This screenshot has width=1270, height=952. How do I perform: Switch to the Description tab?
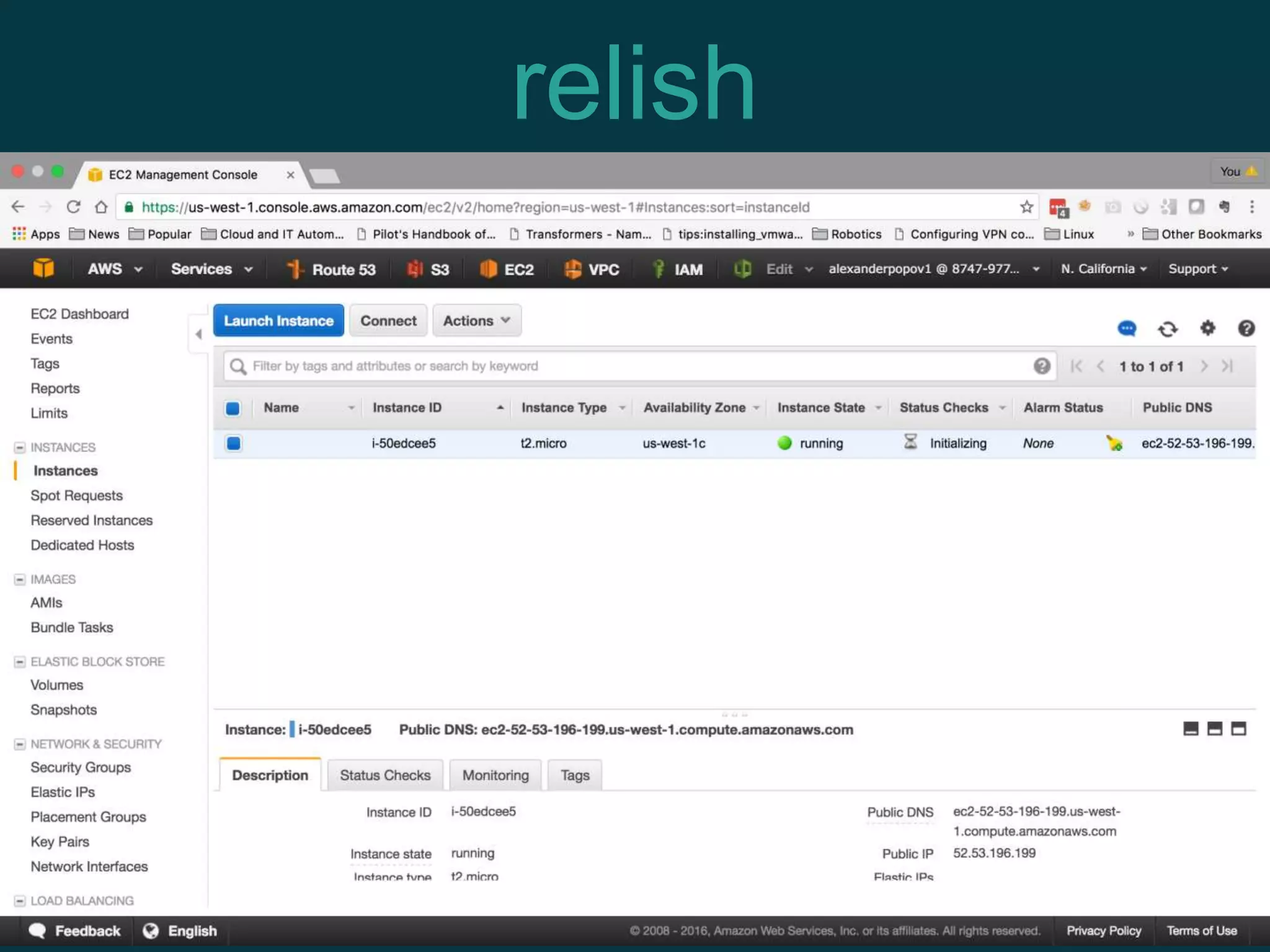[x=270, y=775]
